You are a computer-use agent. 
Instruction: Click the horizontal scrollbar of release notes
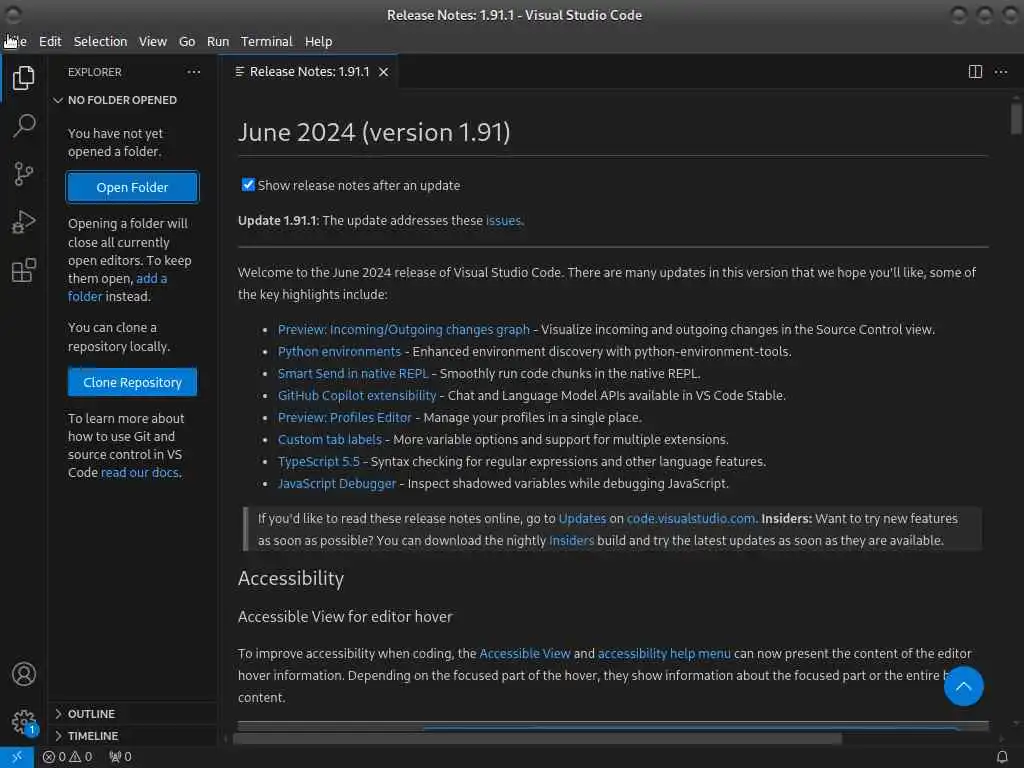[x=537, y=739]
